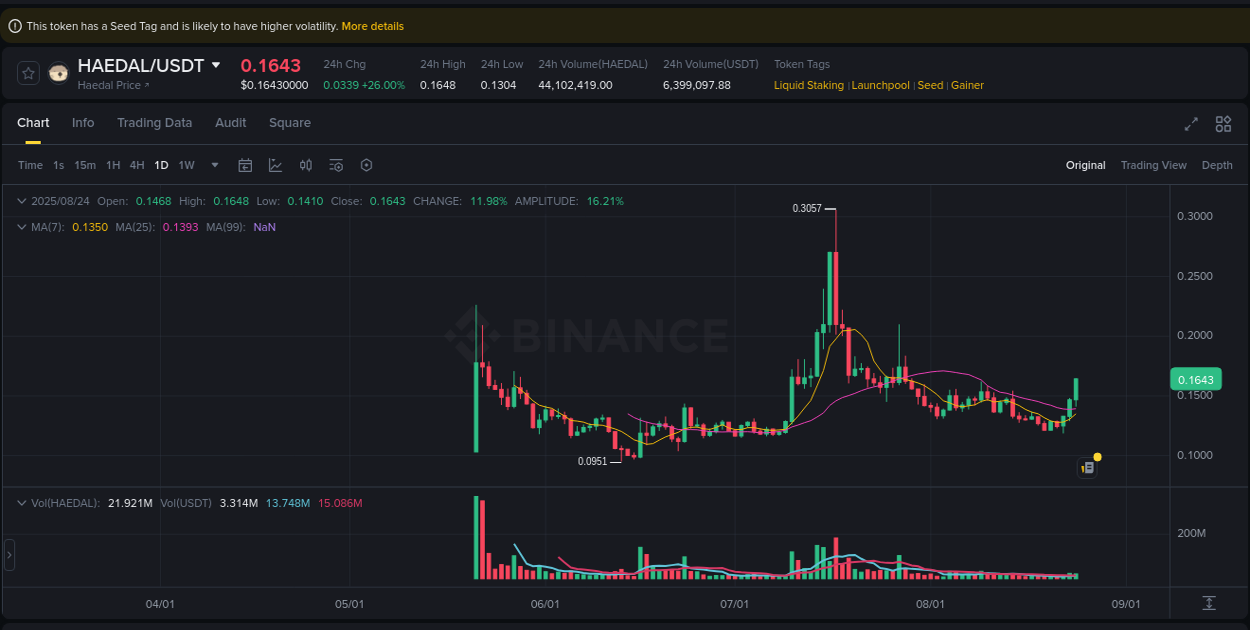Viewport: 1250px width, 630px height.
Task: Open the Square tab
Action: point(290,122)
